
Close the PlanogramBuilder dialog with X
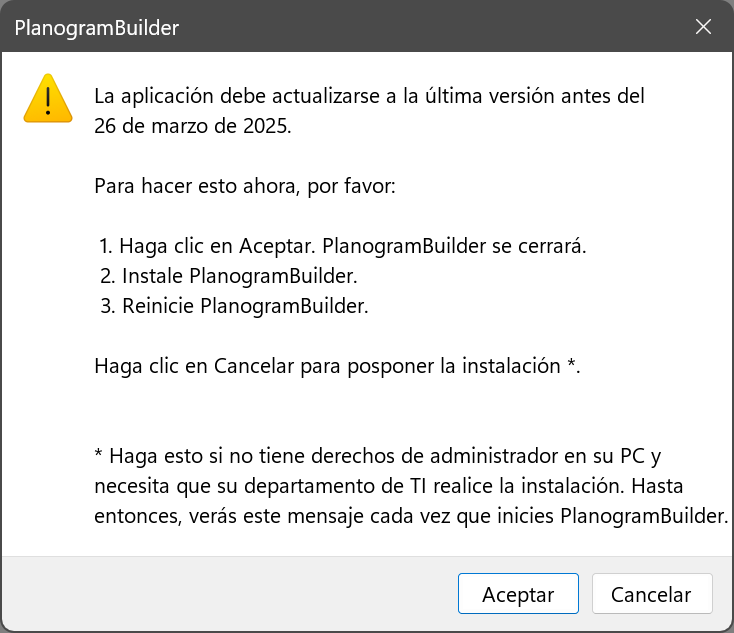tap(703, 27)
